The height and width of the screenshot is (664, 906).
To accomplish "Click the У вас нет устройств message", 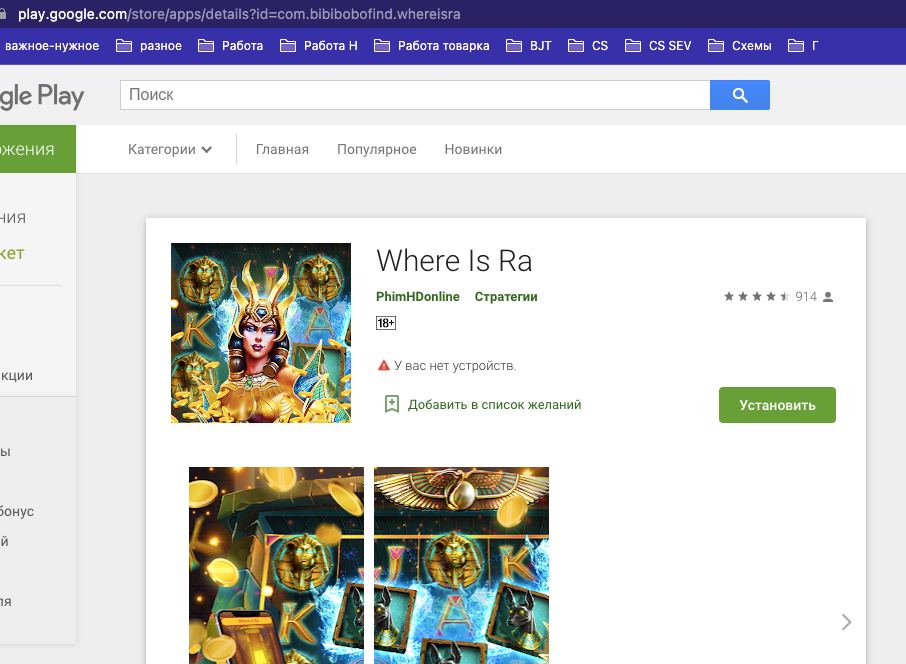I will coord(455,365).
